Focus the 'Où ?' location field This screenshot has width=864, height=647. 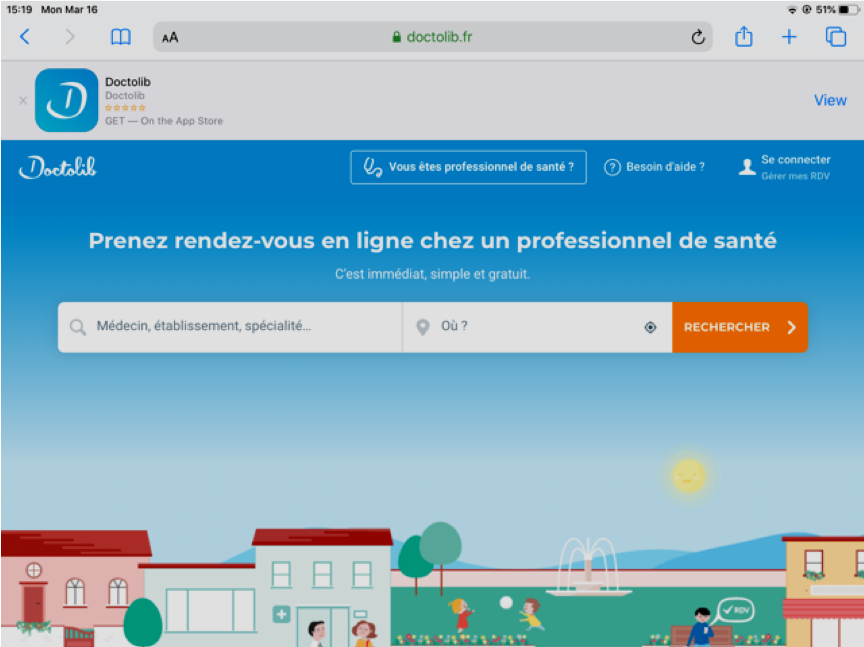[x=537, y=327]
